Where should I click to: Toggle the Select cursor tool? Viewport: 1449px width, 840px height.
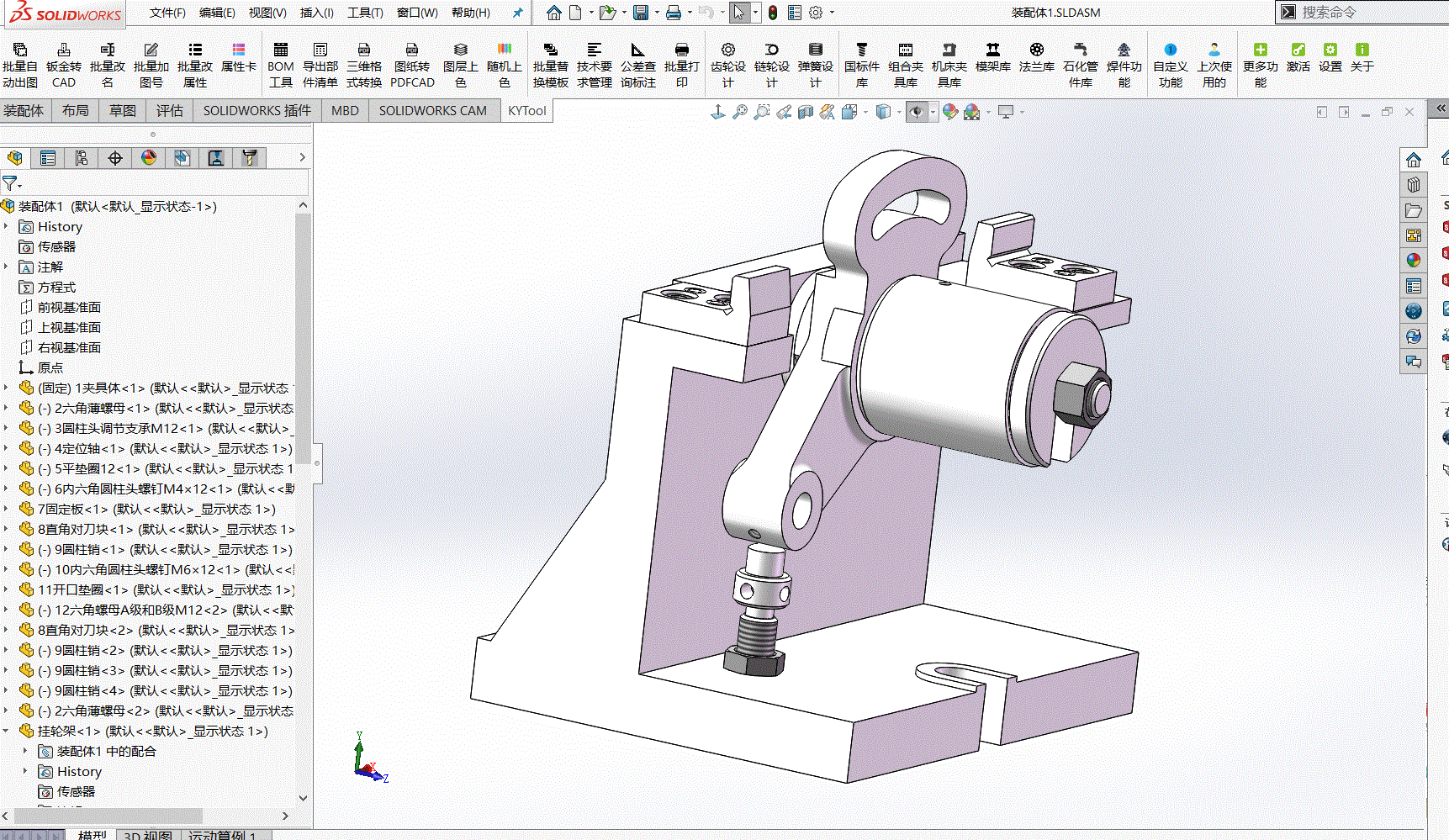pyautogui.click(x=738, y=13)
